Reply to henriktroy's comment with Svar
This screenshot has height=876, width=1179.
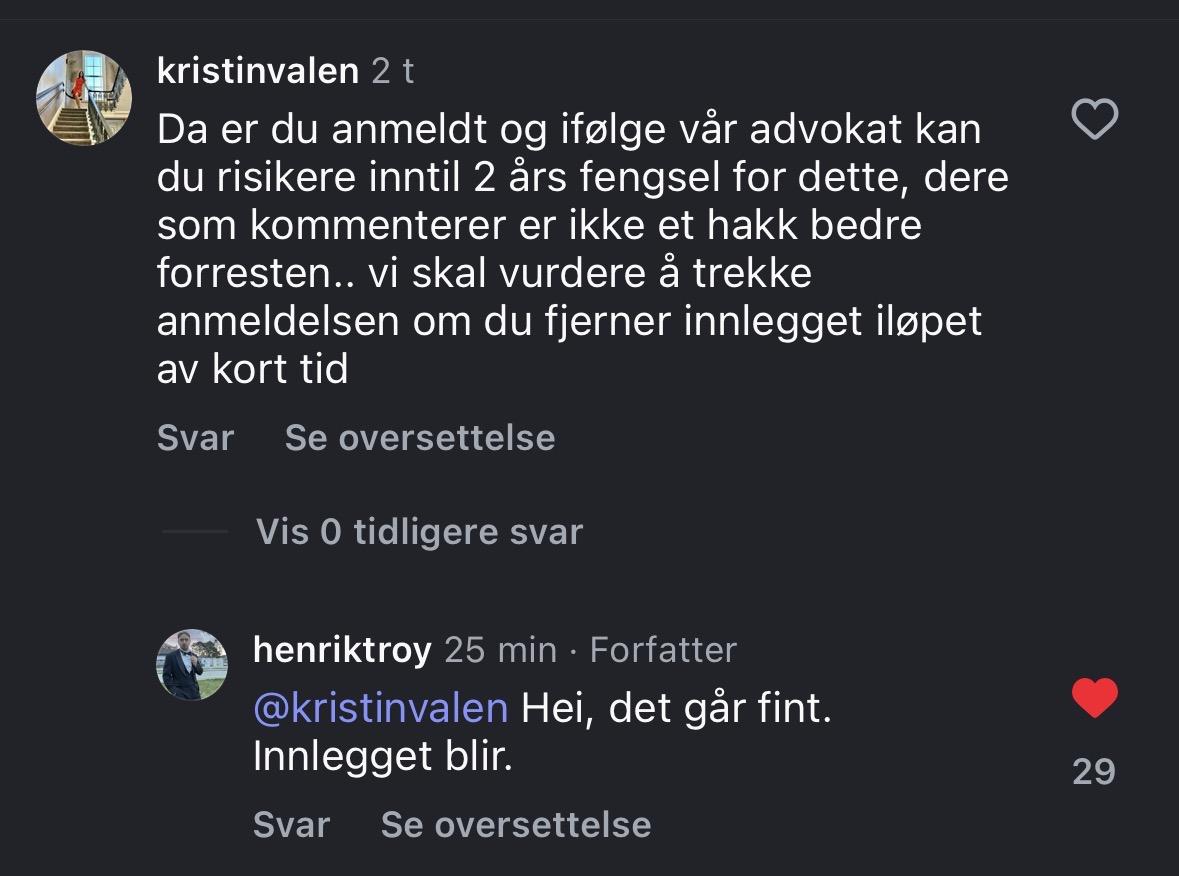pyautogui.click(x=291, y=824)
